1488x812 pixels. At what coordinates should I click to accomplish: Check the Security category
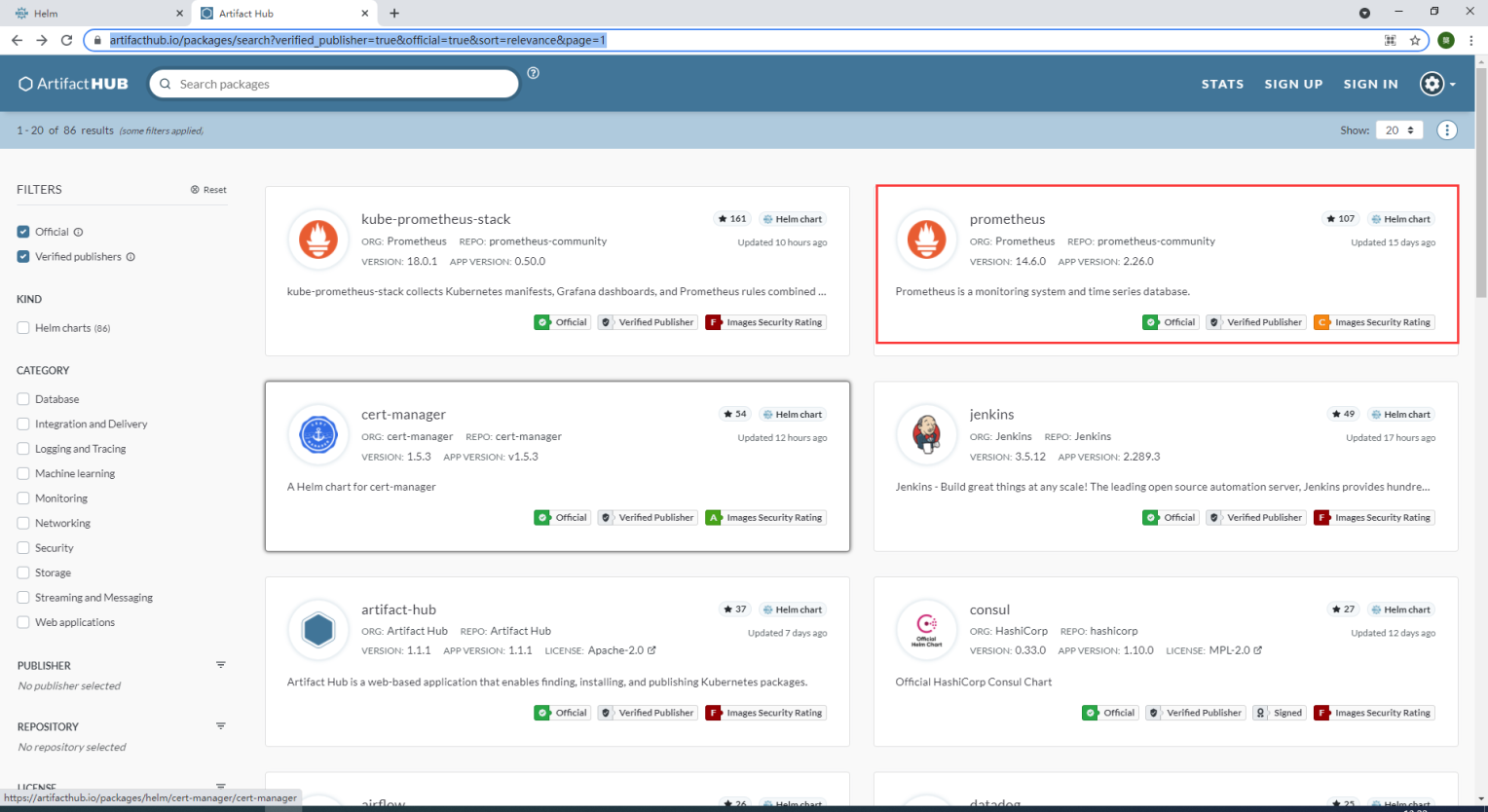click(23, 548)
